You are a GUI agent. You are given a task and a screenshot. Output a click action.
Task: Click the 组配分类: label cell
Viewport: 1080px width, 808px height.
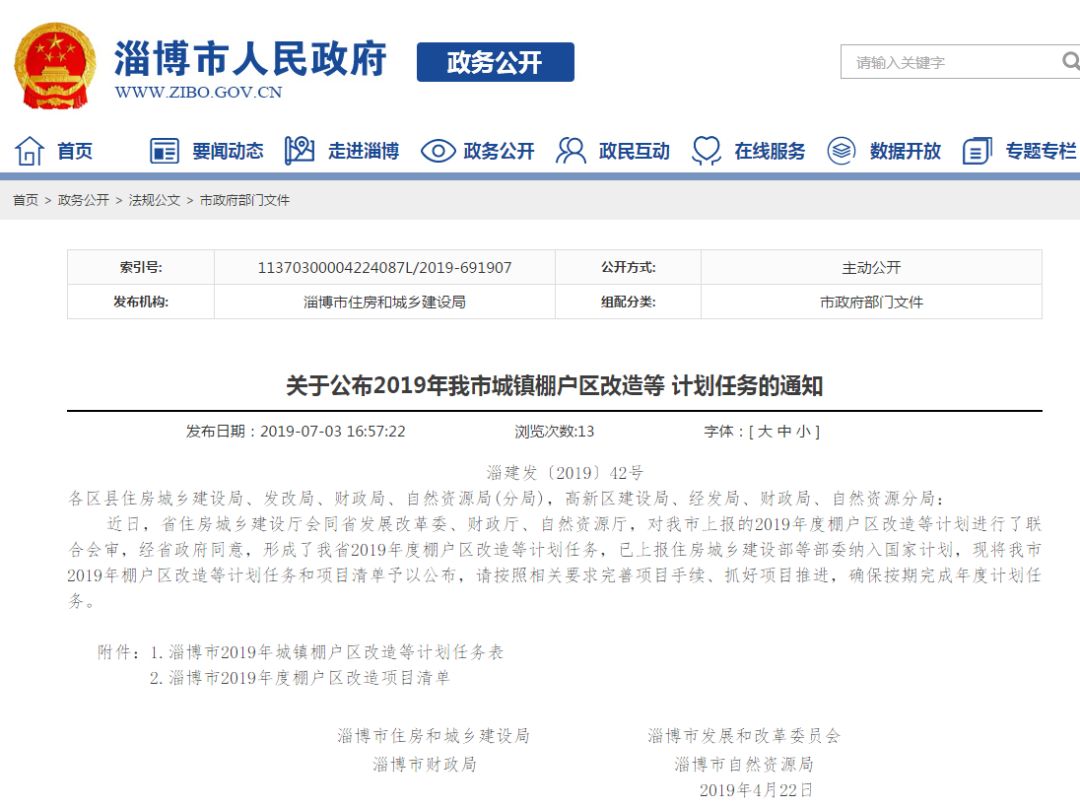coord(628,302)
